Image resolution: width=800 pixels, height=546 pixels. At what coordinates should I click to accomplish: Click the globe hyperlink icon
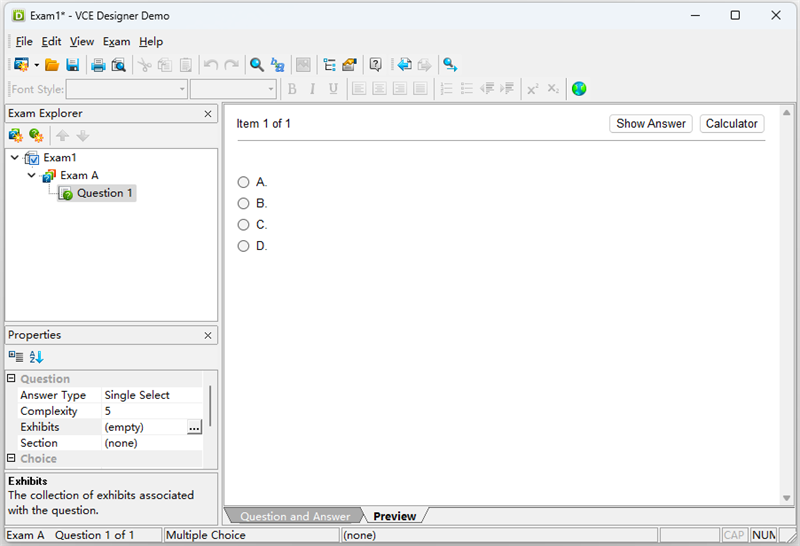(x=579, y=89)
